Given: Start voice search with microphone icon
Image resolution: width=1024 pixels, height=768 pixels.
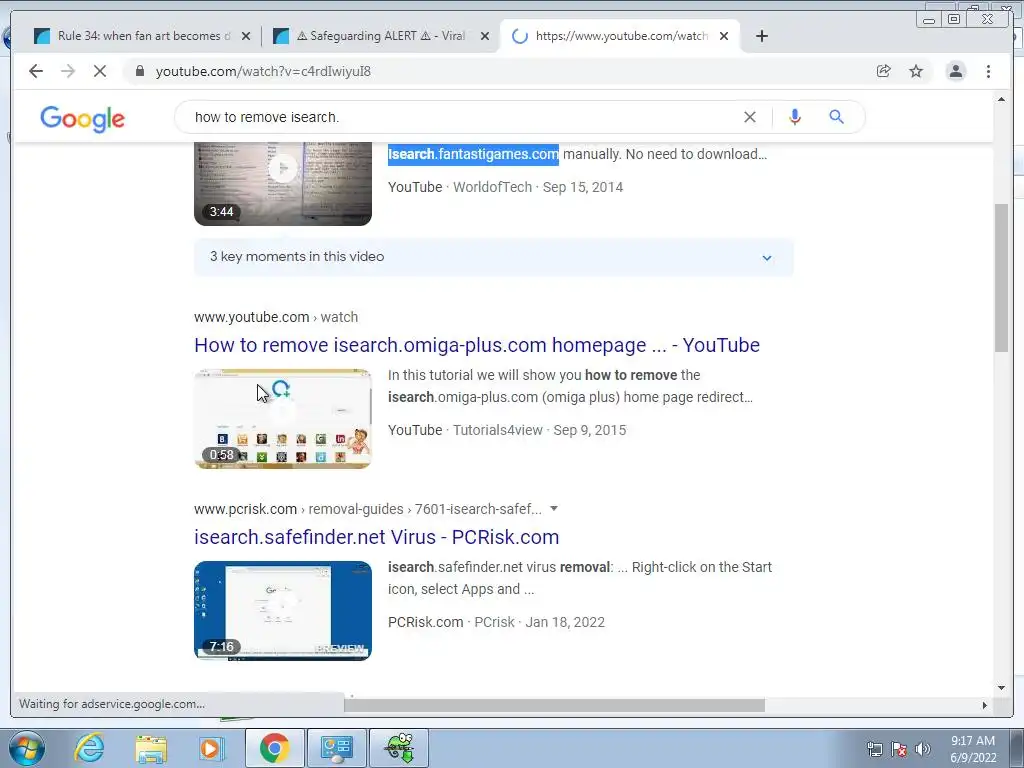Looking at the screenshot, I should 795,117.
